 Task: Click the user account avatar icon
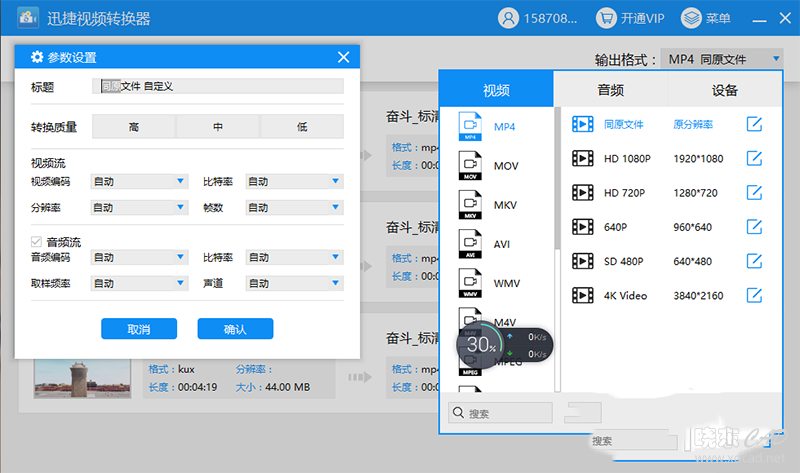508,18
